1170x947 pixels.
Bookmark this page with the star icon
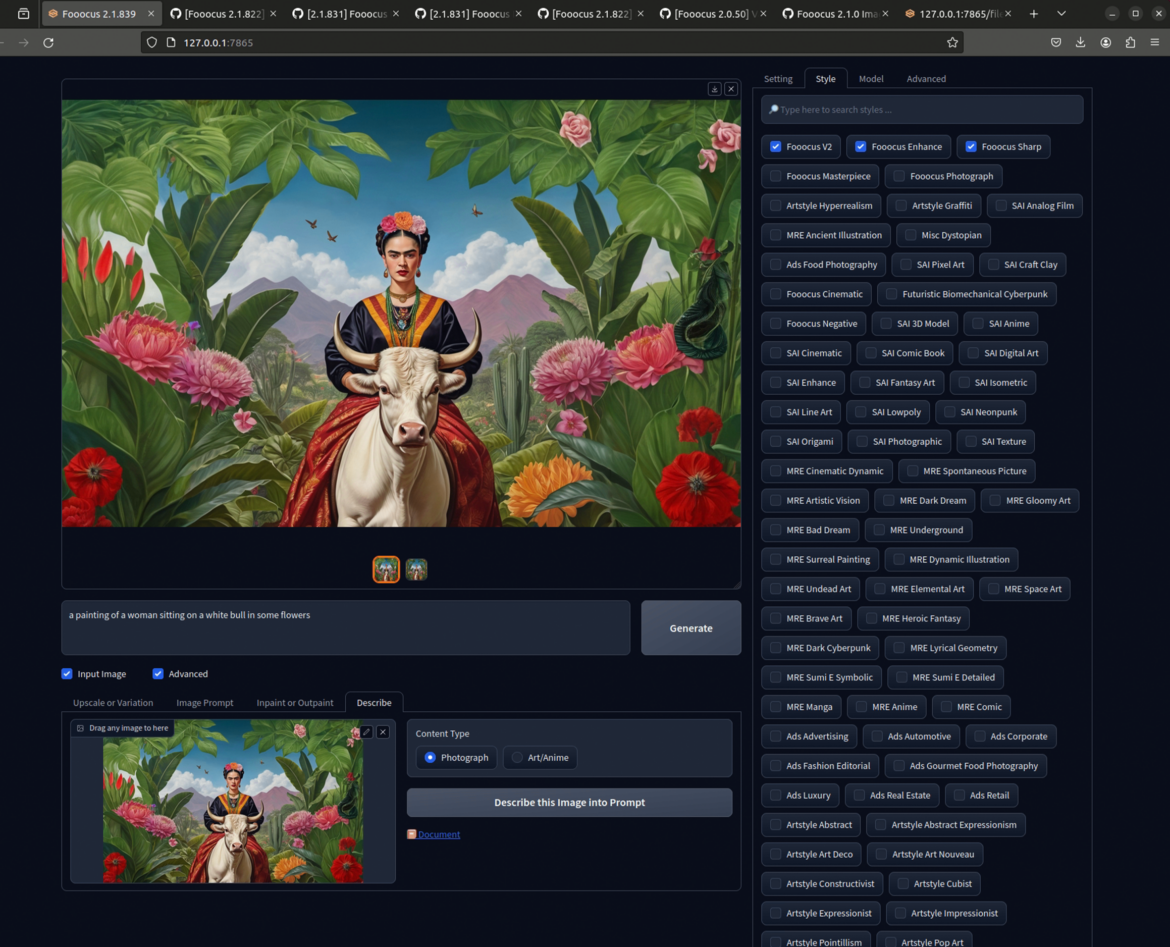(952, 43)
